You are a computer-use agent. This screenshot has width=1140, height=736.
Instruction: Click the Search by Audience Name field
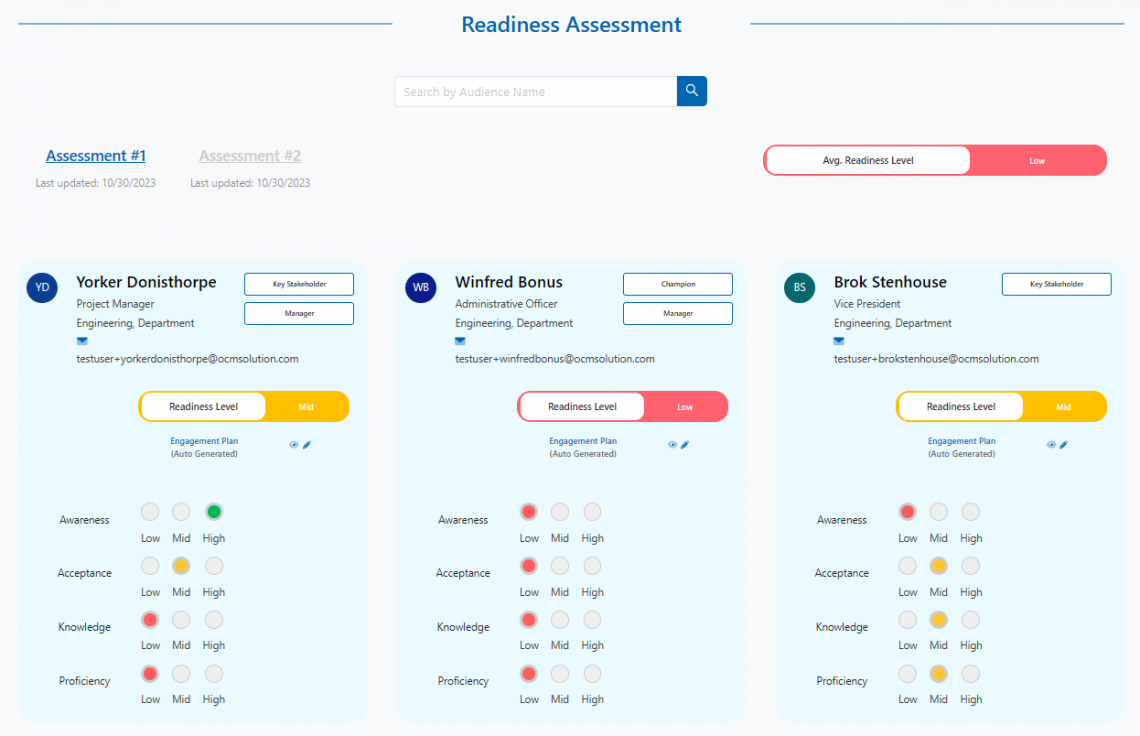point(535,90)
